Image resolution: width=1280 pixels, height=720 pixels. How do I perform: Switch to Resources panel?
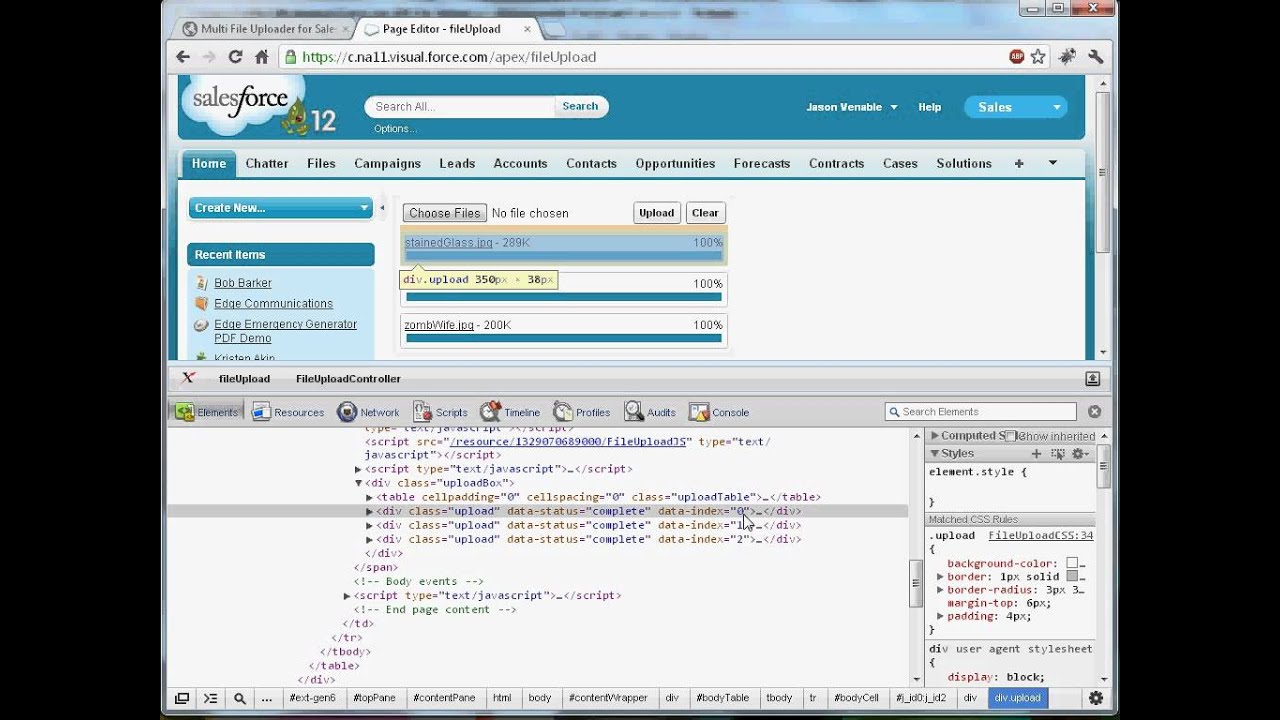point(288,412)
